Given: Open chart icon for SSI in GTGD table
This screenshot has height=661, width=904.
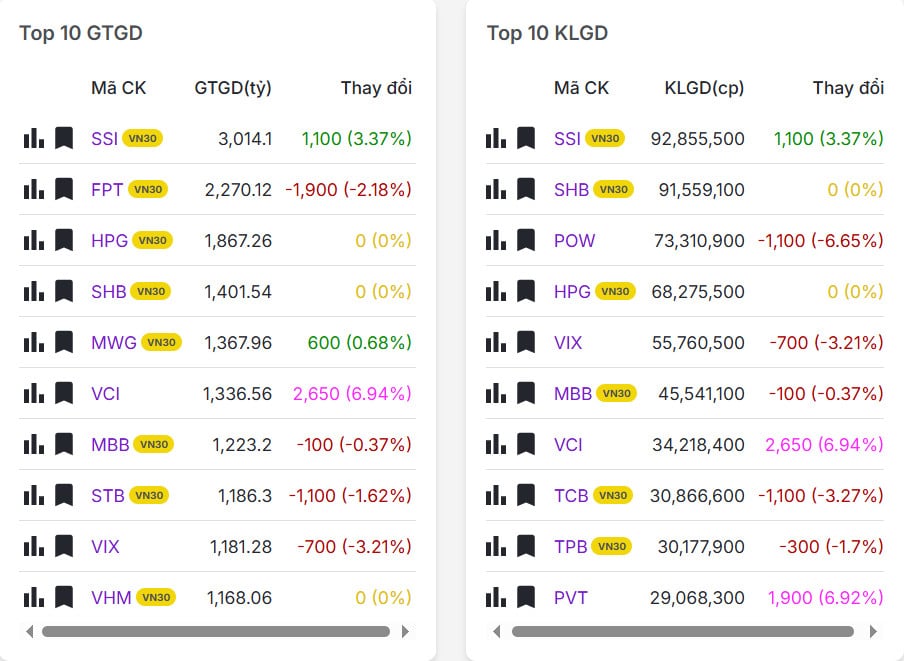Looking at the screenshot, I should 33,138.
